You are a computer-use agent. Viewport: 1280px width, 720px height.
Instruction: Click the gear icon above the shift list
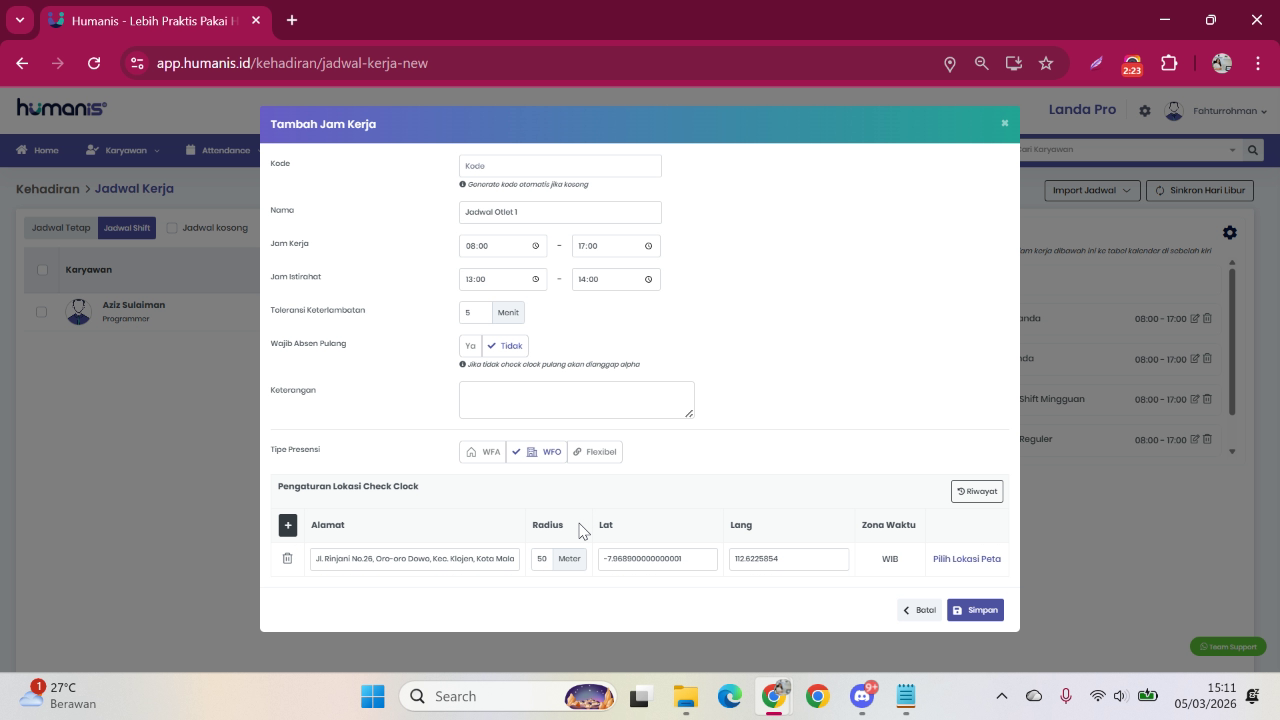coord(1230,233)
